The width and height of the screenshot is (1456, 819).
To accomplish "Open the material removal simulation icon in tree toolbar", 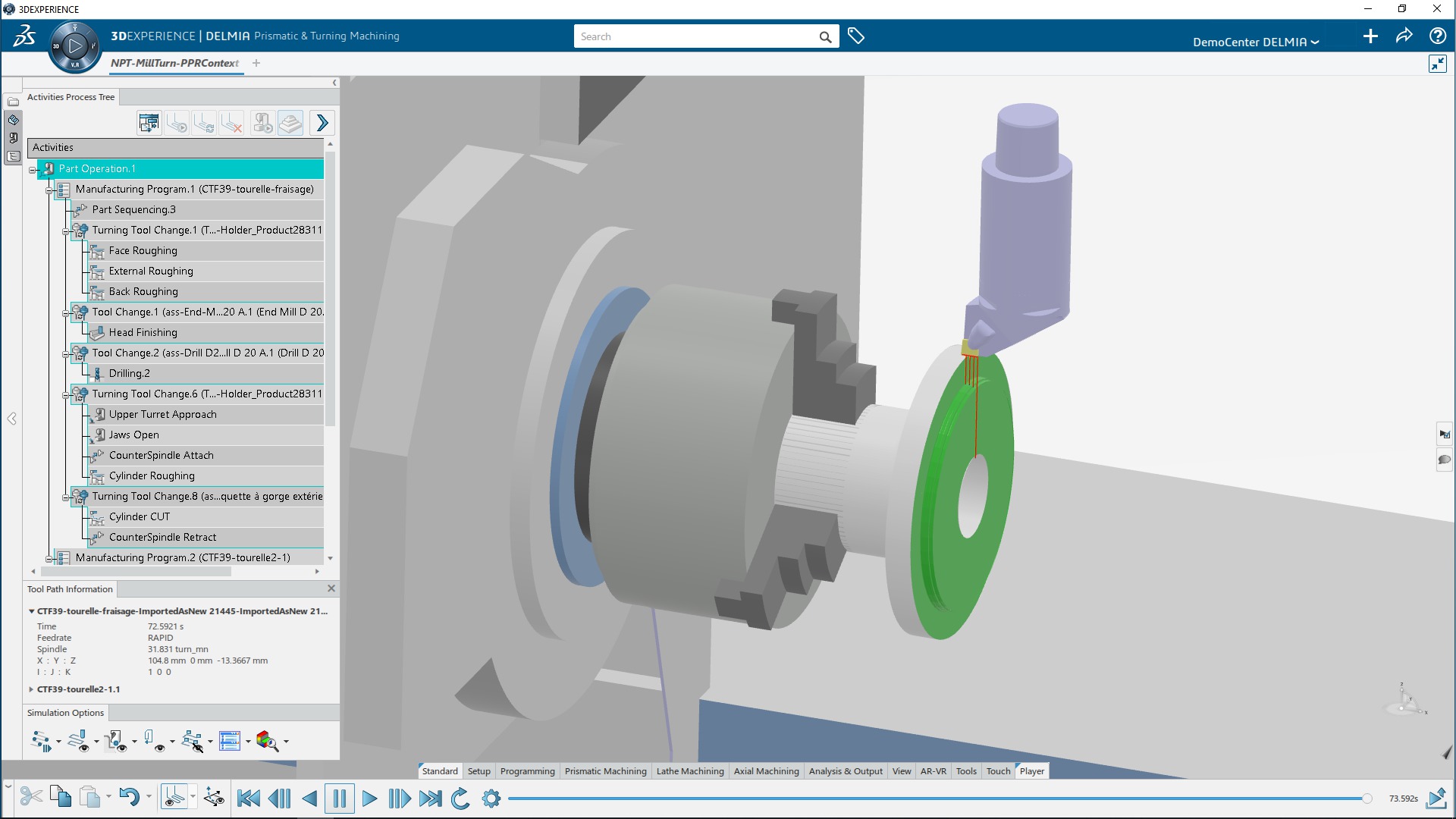I will [262, 123].
